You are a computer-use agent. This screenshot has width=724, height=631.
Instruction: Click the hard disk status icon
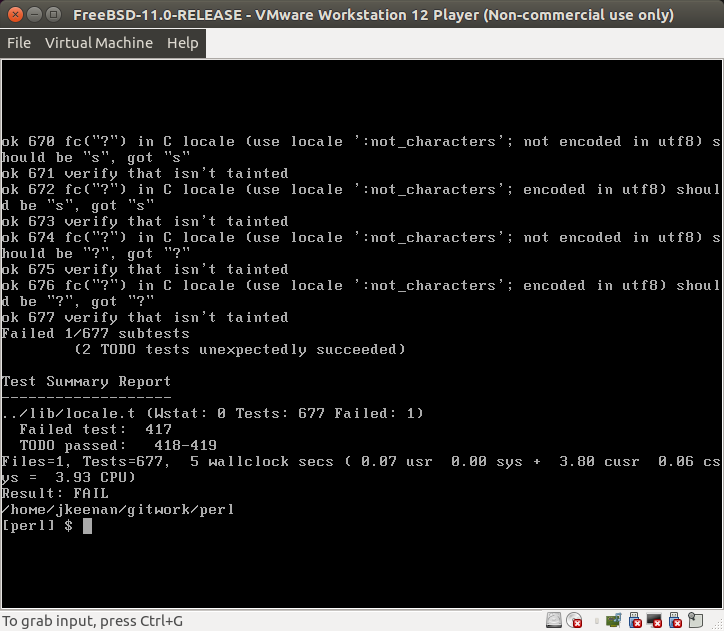pos(554,620)
